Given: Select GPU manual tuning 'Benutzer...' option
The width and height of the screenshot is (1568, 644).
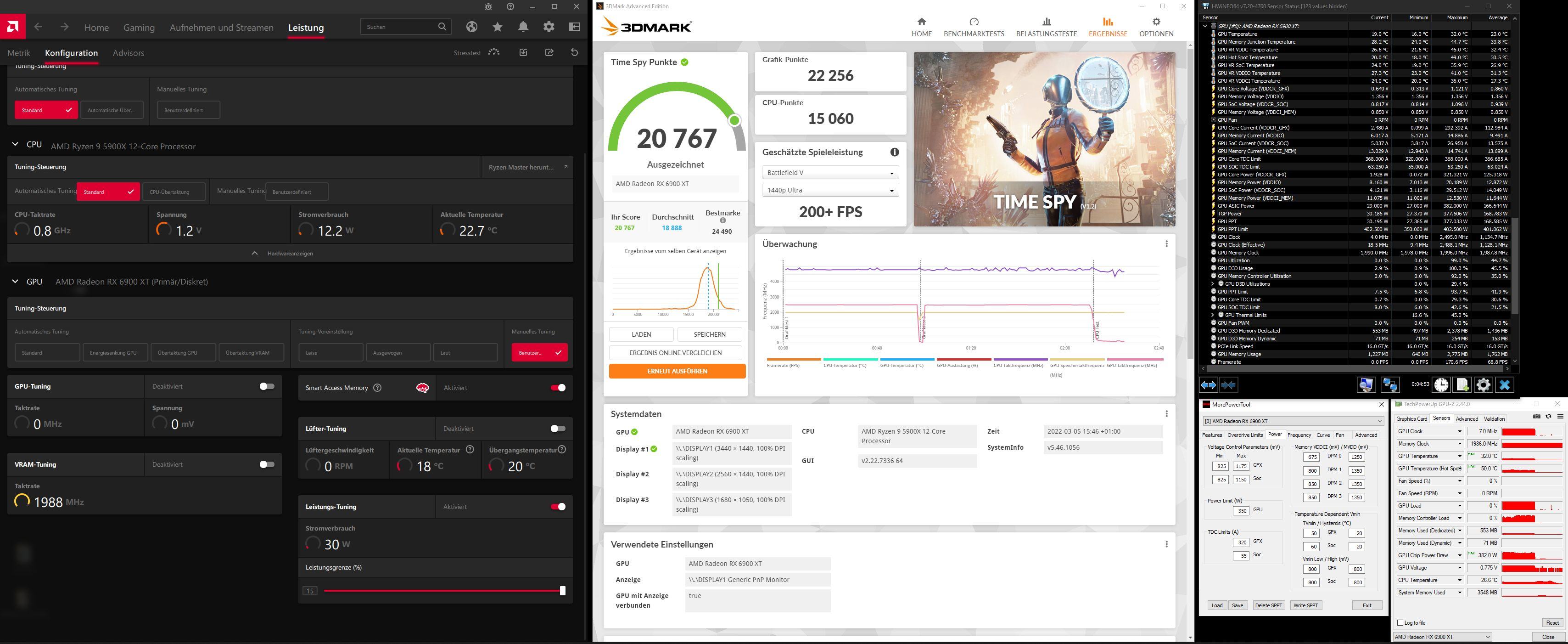Looking at the screenshot, I should click(x=539, y=352).
